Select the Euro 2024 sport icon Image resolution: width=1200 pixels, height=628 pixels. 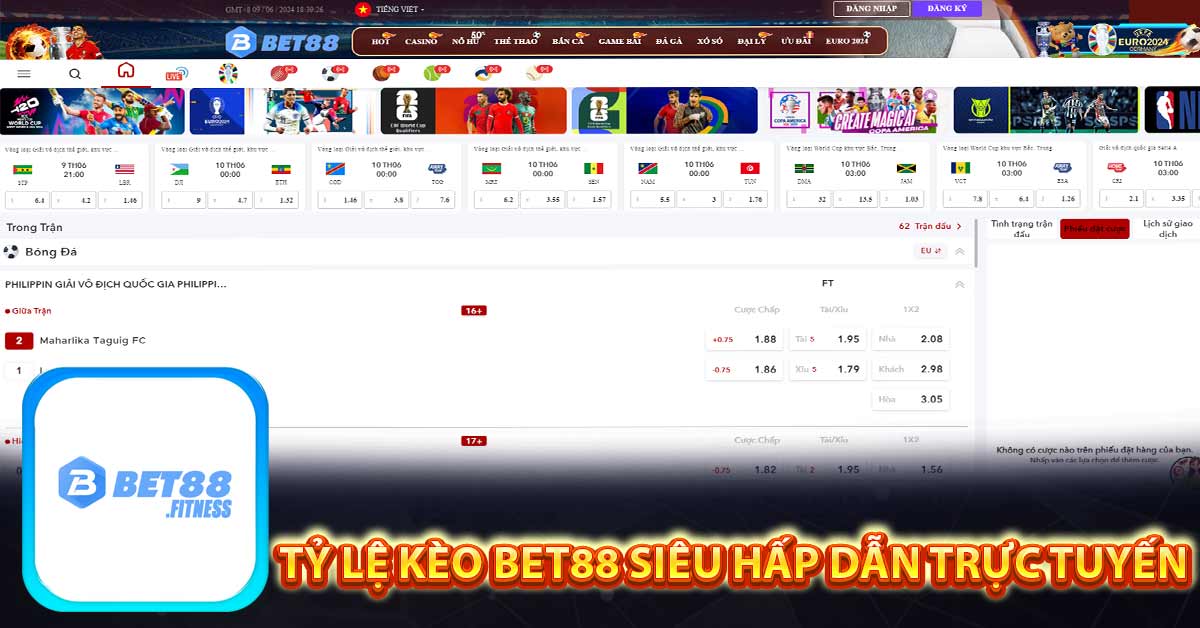(x=228, y=73)
